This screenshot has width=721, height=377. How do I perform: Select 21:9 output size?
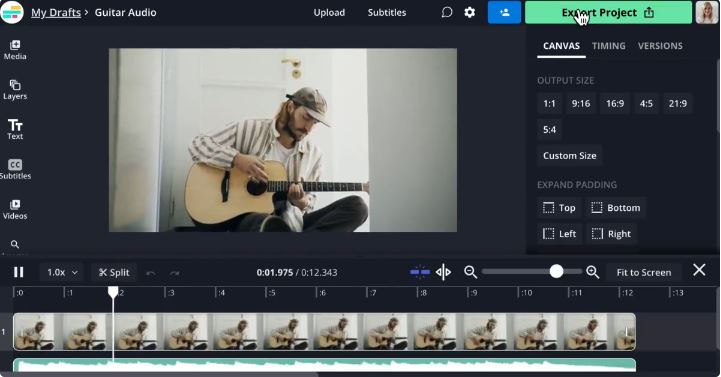(x=678, y=103)
